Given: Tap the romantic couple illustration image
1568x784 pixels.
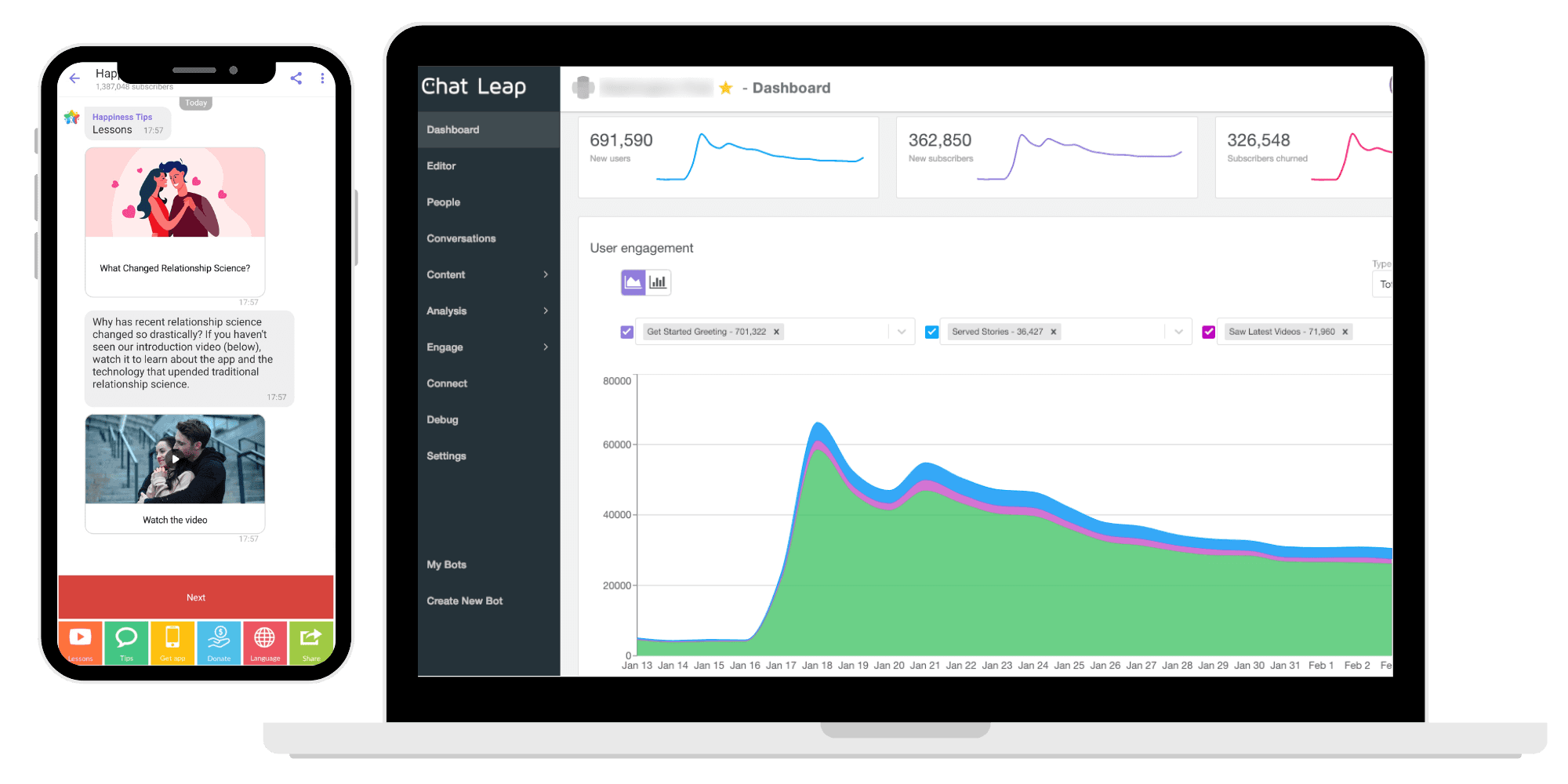Looking at the screenshot, I should [x=175, y=192].
